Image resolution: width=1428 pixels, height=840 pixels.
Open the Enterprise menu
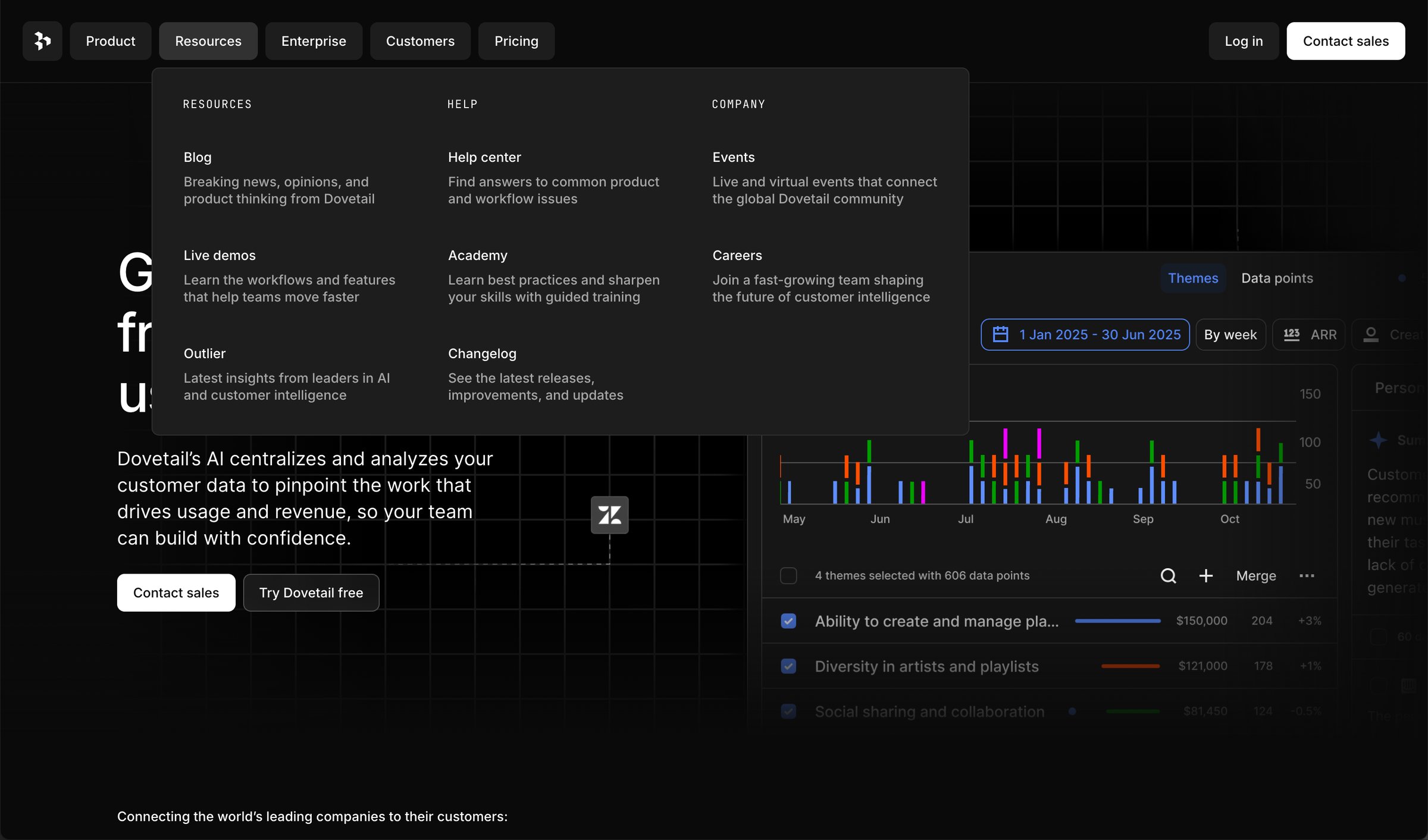coord(314,41)
